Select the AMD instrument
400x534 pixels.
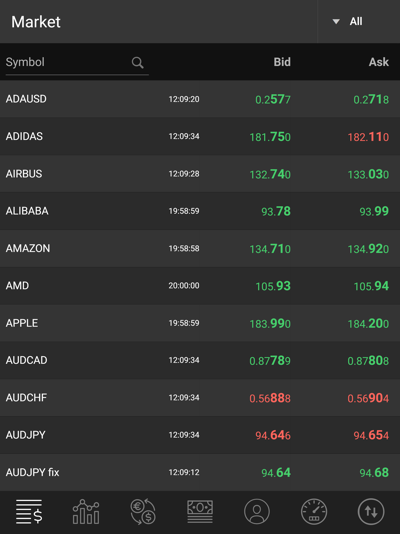(x=200, y=286)
